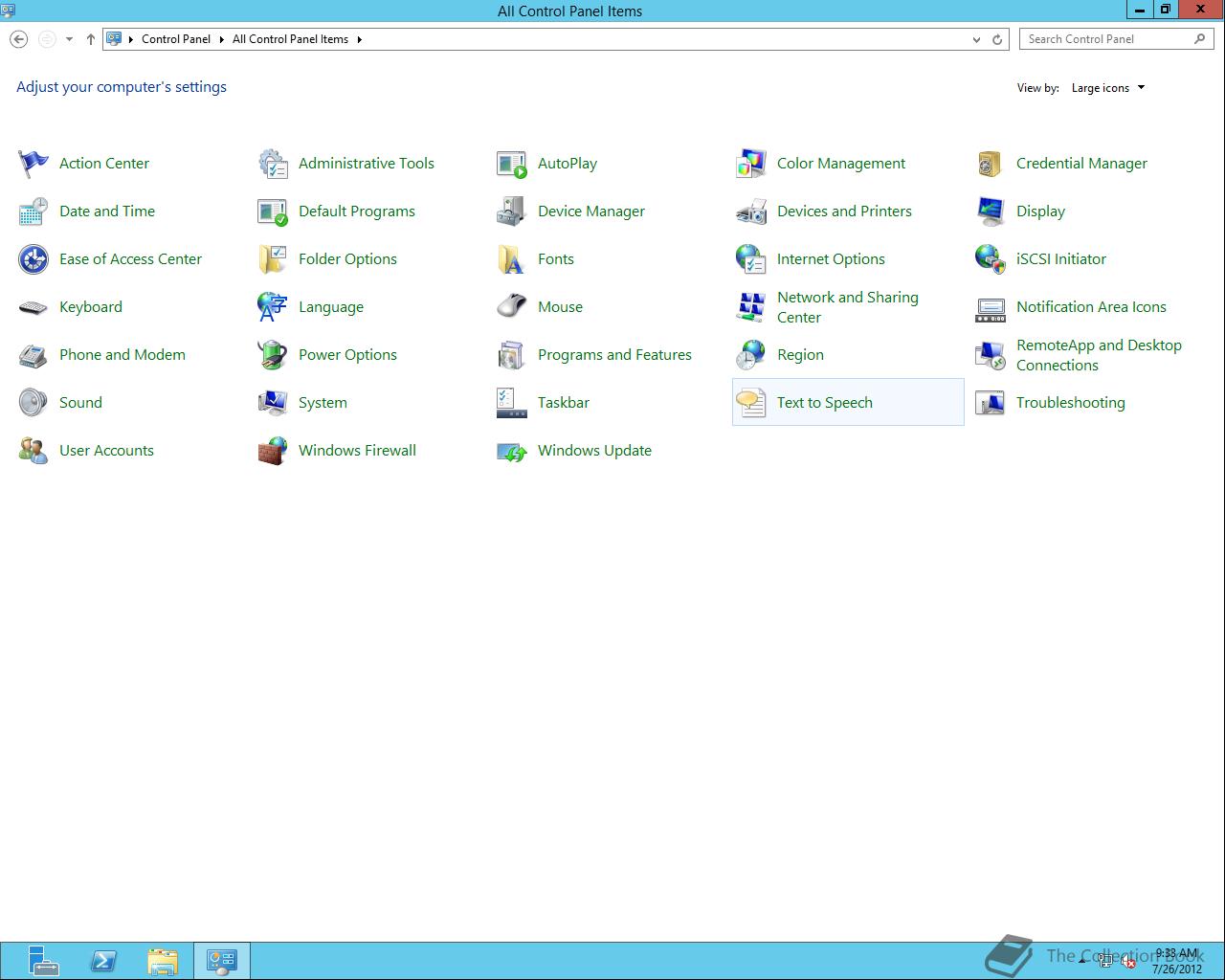Image resolution: width=1225 pixels, height=980 pixels.
Task: Open the recent locations dropdown arrow
Action: (x=69, y=39)
